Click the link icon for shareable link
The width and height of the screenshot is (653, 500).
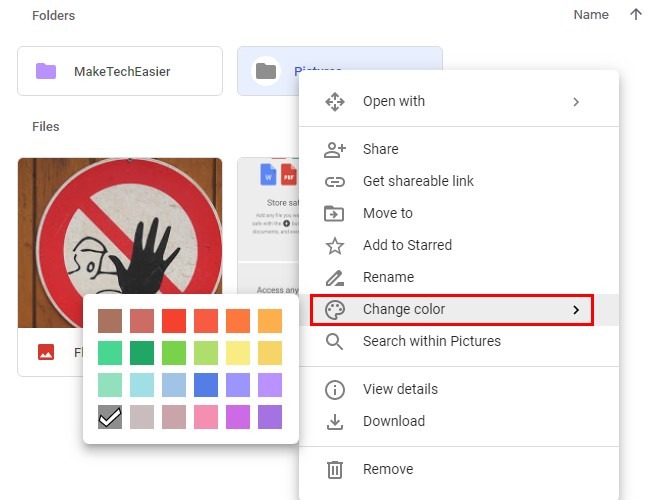coord(335,181)
